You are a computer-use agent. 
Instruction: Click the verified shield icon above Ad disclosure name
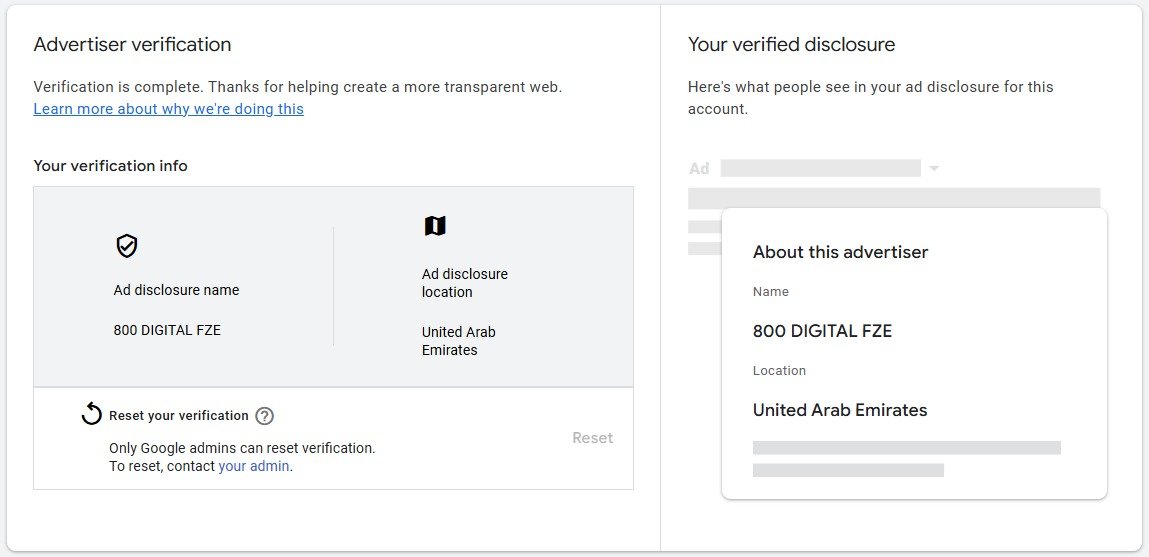click(127, 246)
